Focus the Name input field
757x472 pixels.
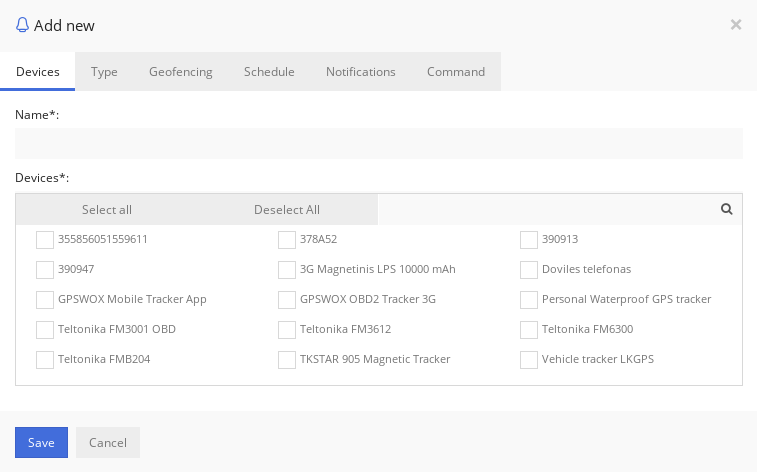[378, 144]
